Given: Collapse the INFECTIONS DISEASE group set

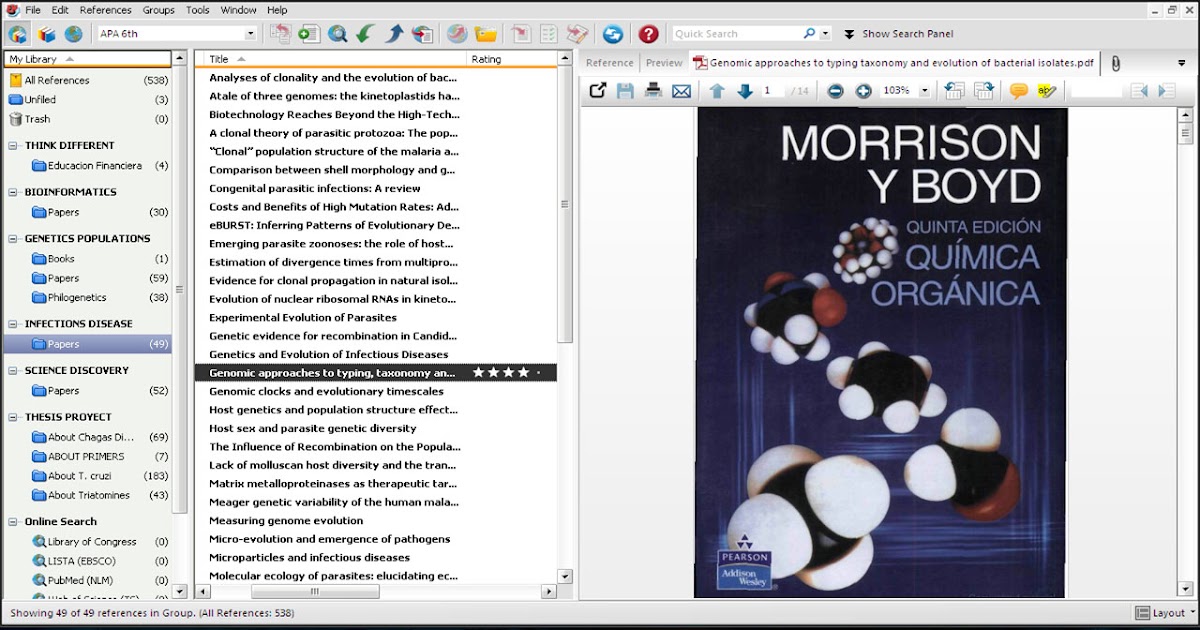Looking at the screenshot, I should (x=14, y=324).
